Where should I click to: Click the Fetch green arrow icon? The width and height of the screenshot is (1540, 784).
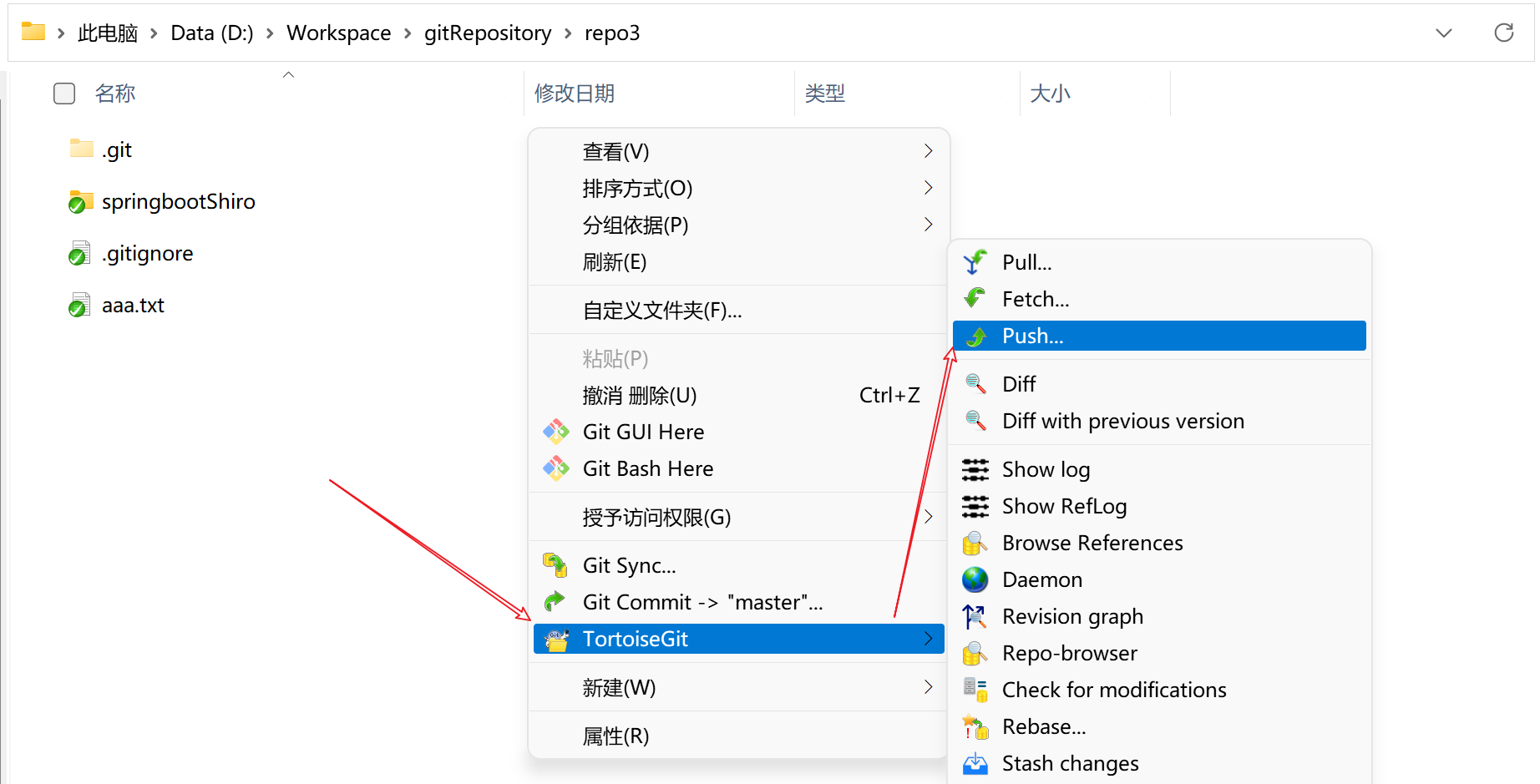click(975, 298)
